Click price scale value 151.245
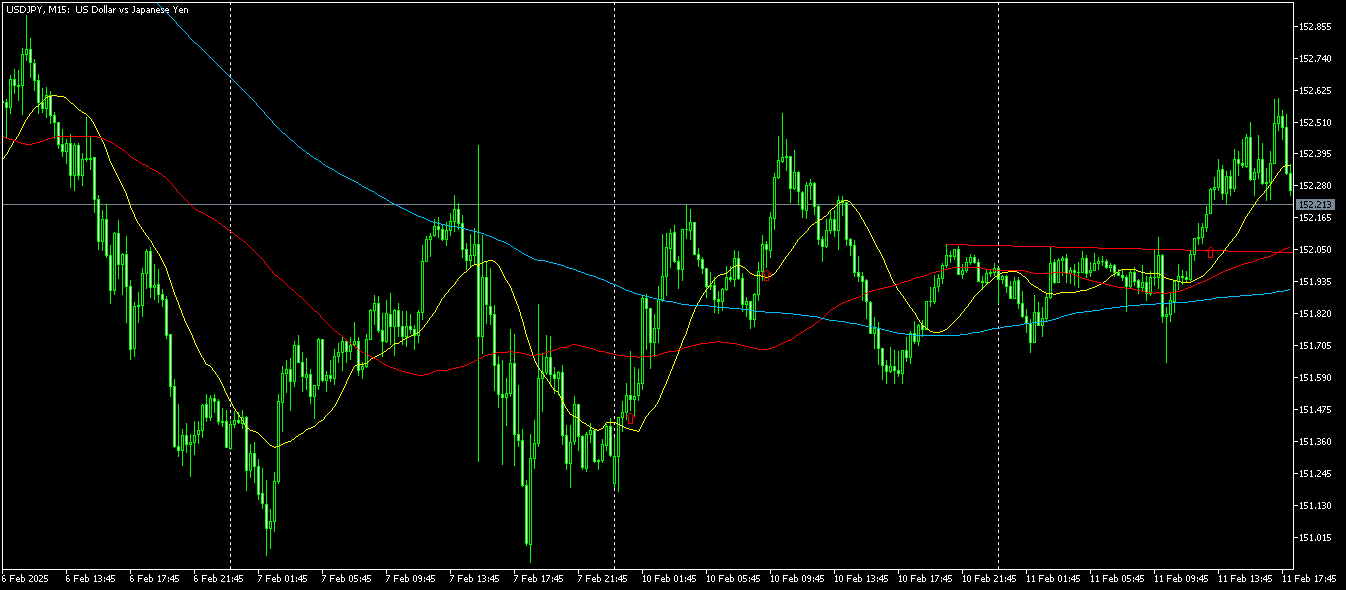 [x=1313, y=474]
